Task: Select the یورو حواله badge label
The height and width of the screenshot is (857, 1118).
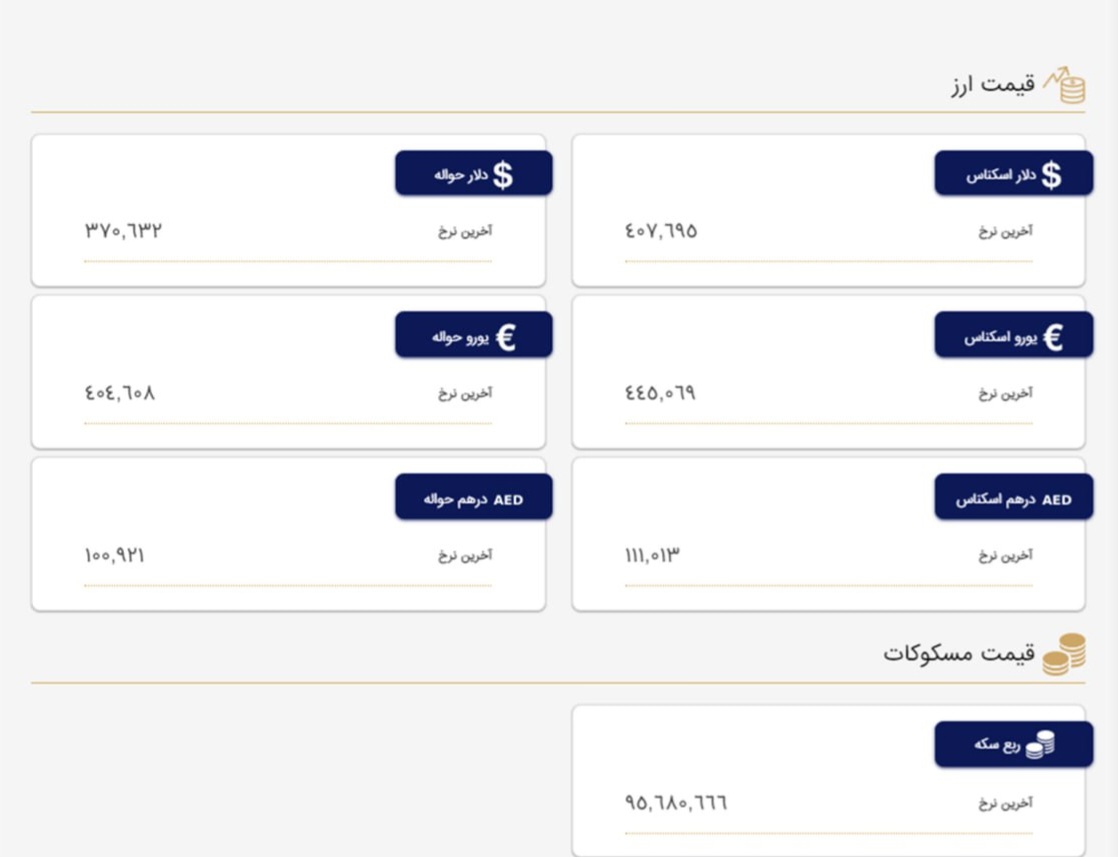Action: 460,337
